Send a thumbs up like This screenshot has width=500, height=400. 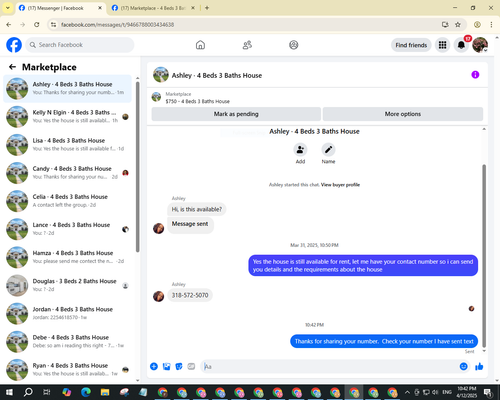point(479,367)
